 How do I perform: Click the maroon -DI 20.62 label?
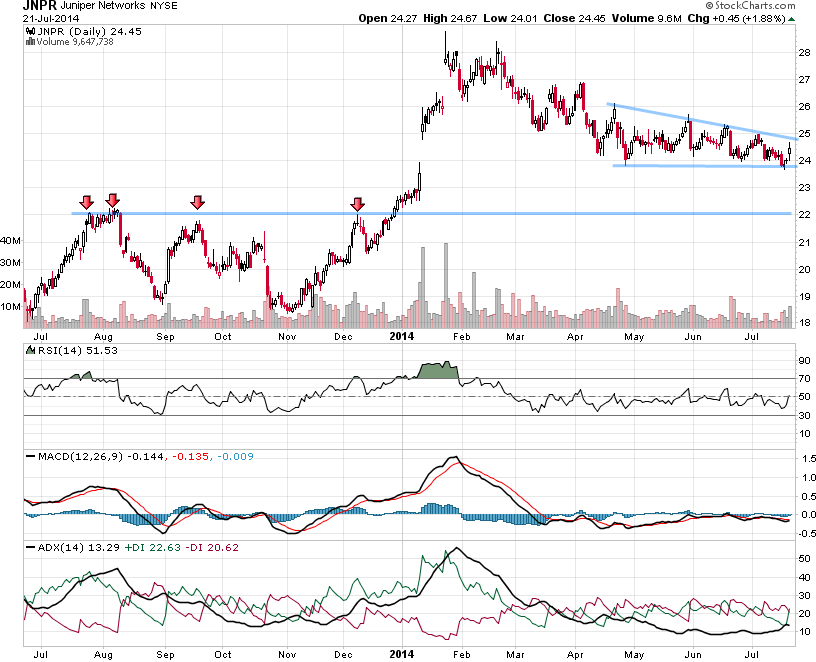(212, 548)
